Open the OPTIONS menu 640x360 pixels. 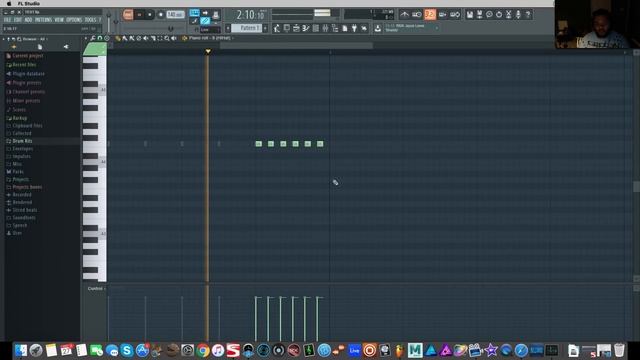pyautogui.click(x=74, y=20)
